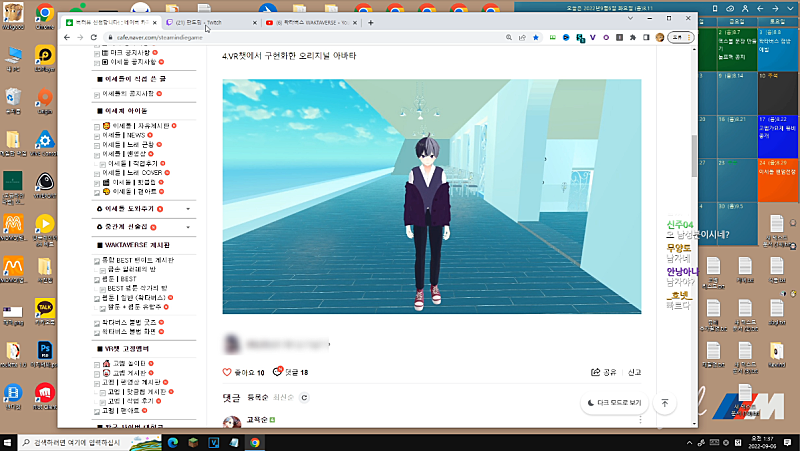Click the first commenter's nickname

pos(257,420)
